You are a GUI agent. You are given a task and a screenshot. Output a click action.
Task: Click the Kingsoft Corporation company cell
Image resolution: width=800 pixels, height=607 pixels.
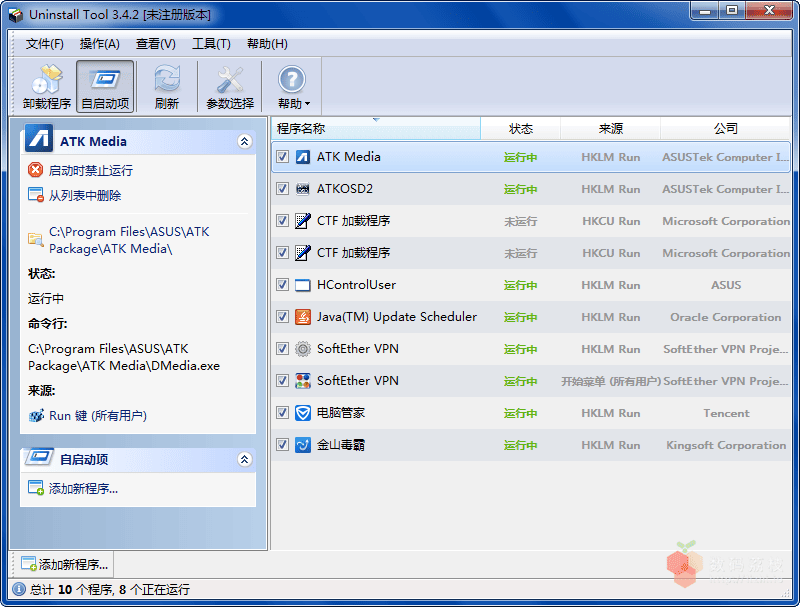click(726, 445)
